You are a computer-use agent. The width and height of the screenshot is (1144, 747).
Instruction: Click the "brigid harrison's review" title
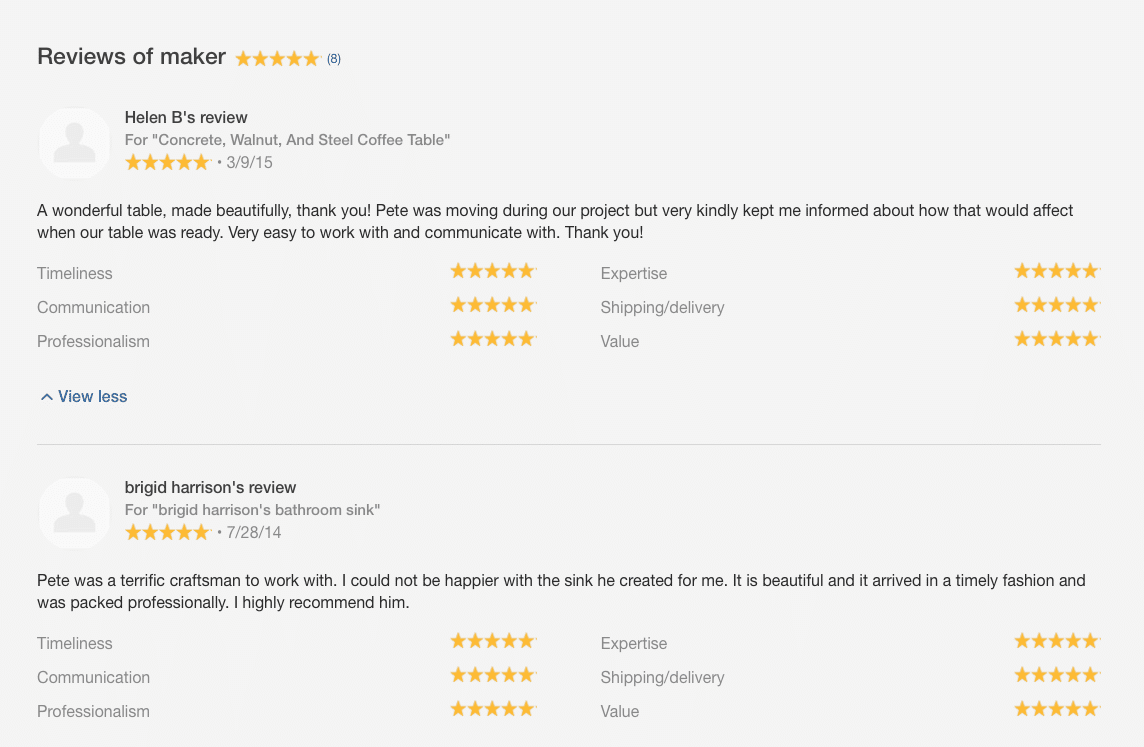[210, 488]
